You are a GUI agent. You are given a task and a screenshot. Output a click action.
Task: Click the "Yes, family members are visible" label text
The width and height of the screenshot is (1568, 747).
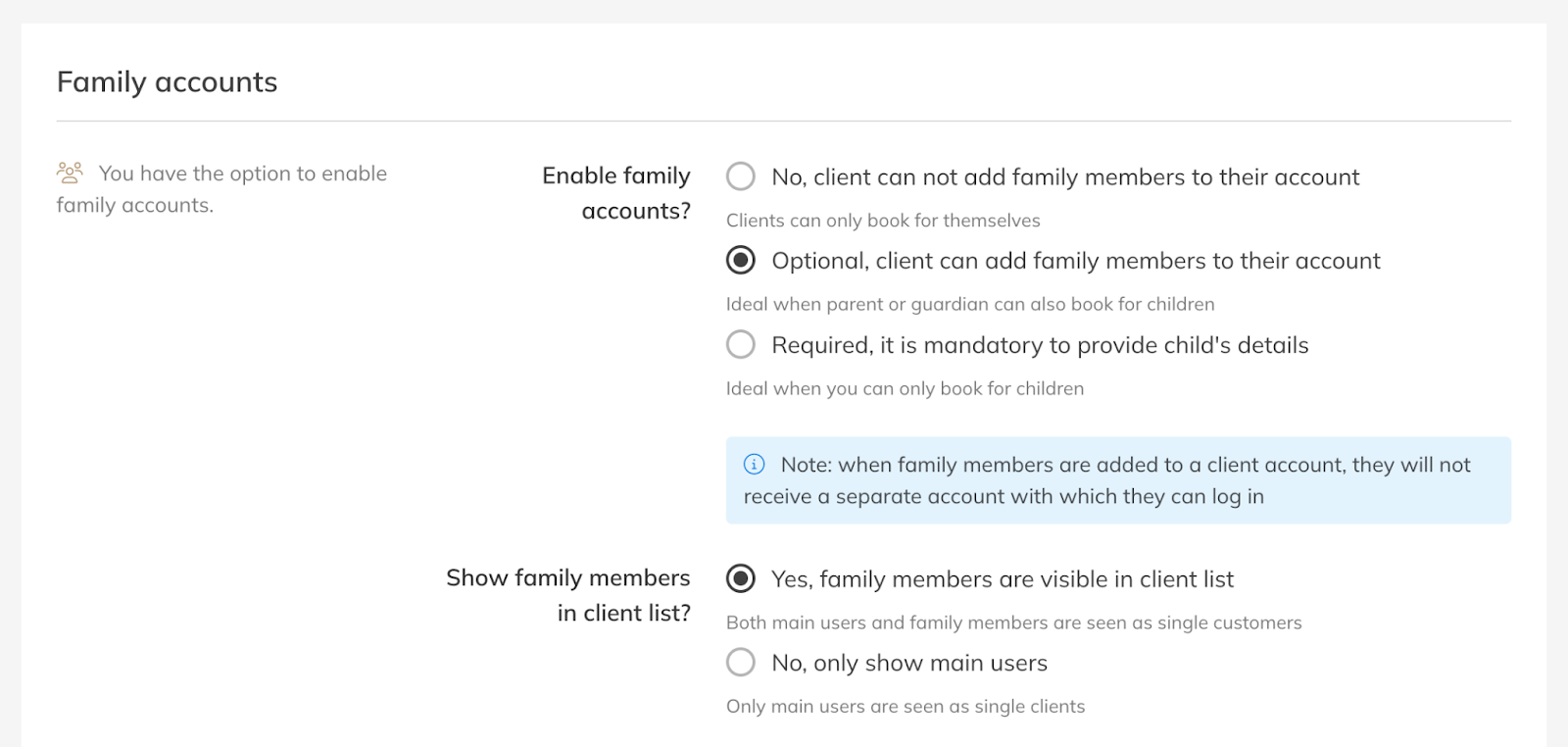tap(1002, 579)
